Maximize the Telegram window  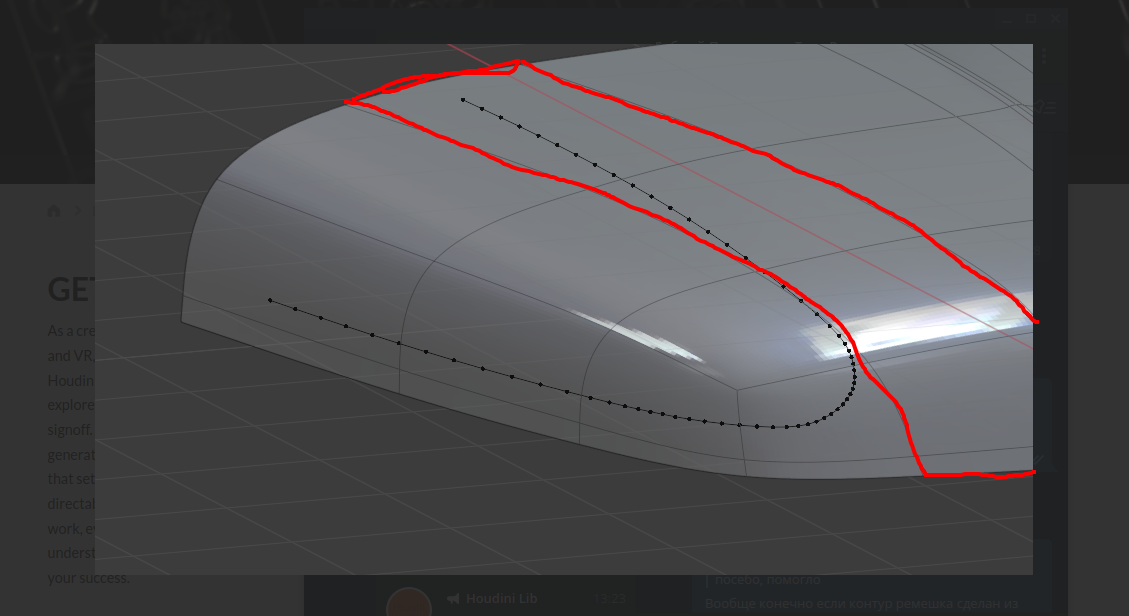[1031, 19]
